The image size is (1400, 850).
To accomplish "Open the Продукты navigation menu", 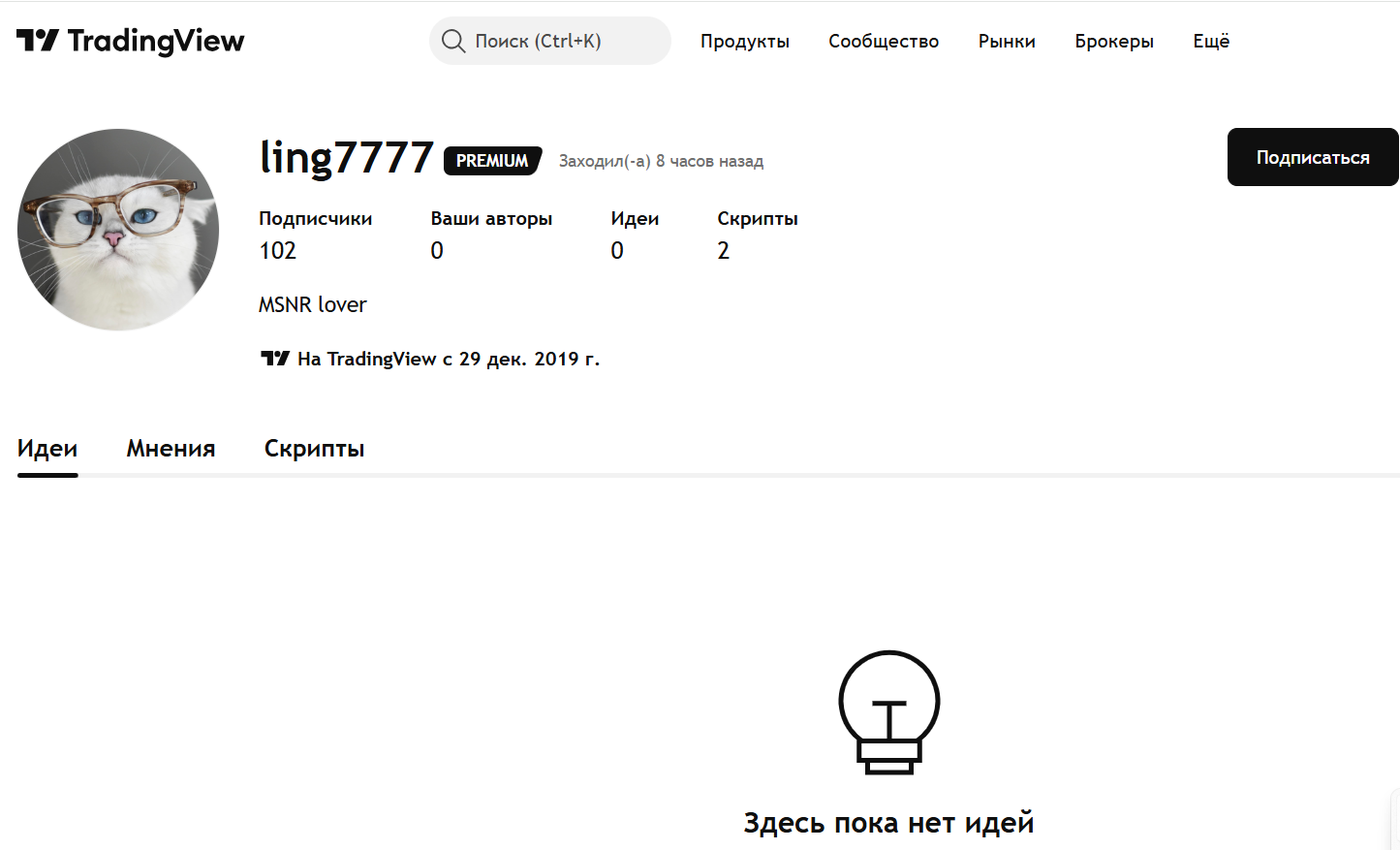I will pos(745,41).
